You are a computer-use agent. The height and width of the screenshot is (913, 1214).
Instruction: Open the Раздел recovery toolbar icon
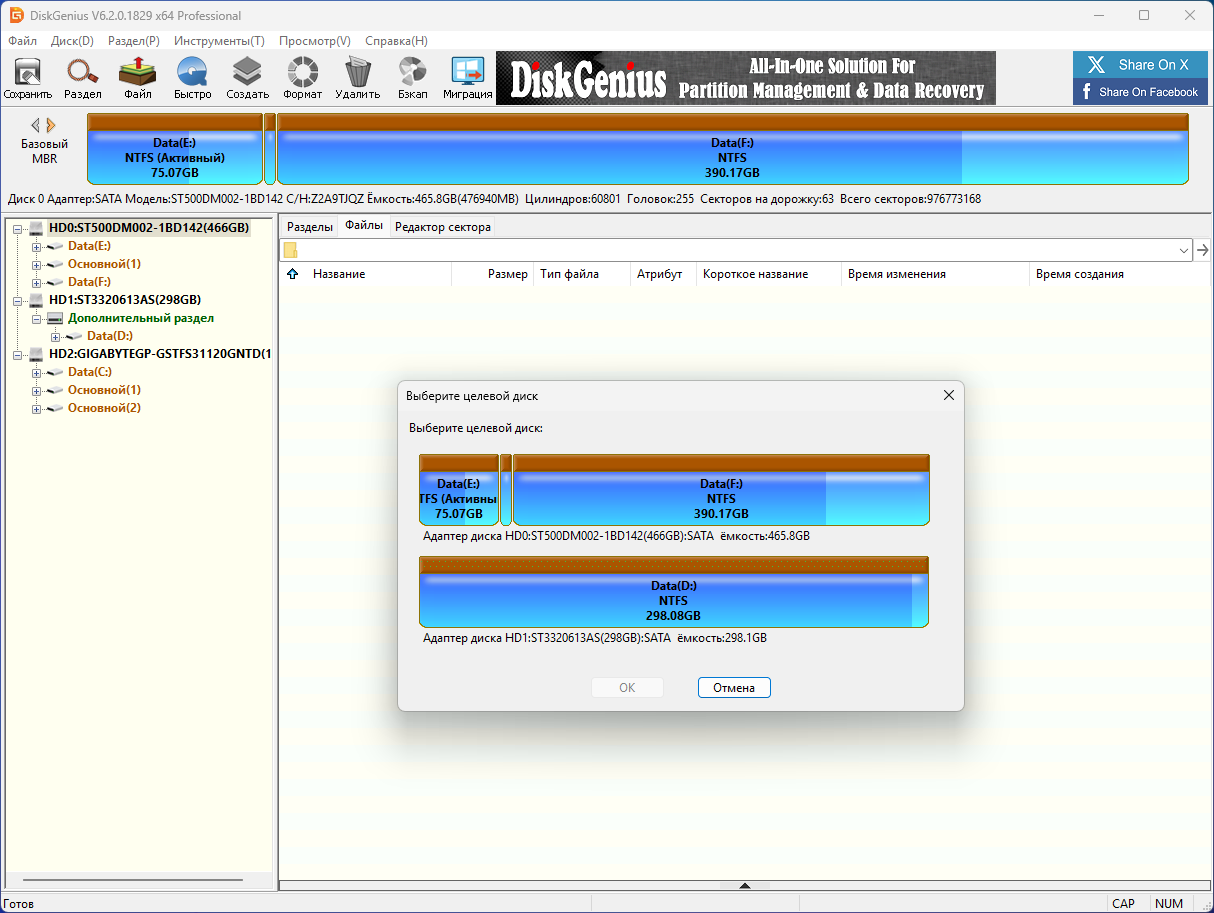83,78
